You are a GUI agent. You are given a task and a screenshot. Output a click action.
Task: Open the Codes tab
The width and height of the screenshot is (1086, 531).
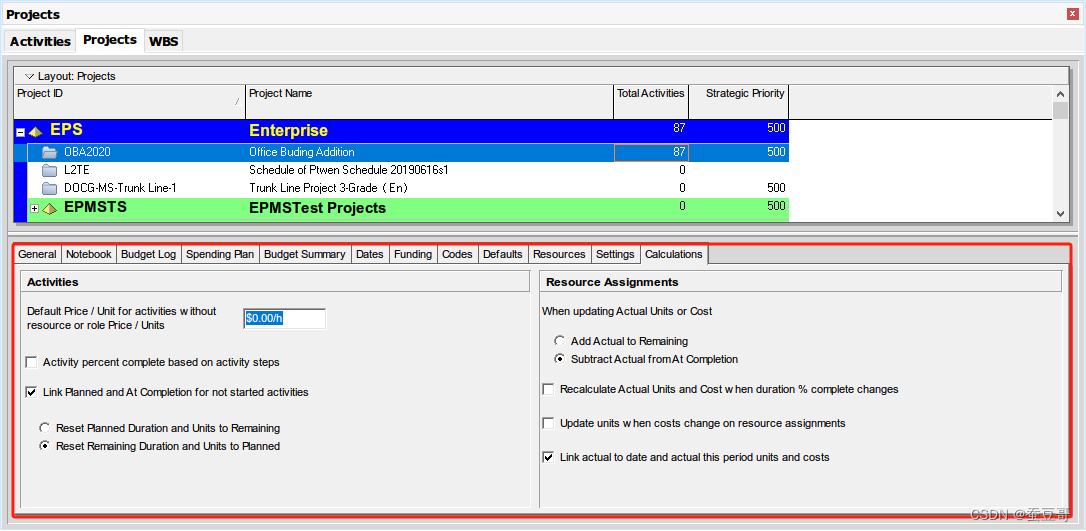point(457,254)
